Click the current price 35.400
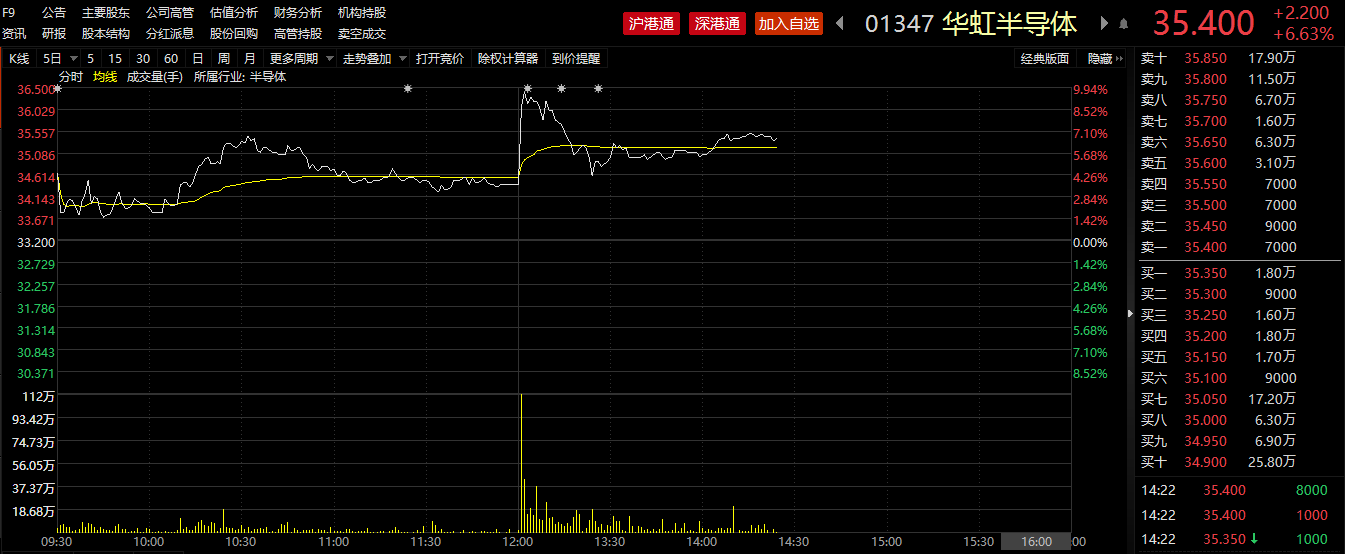1345x554 pixels. click(1203, 23)
